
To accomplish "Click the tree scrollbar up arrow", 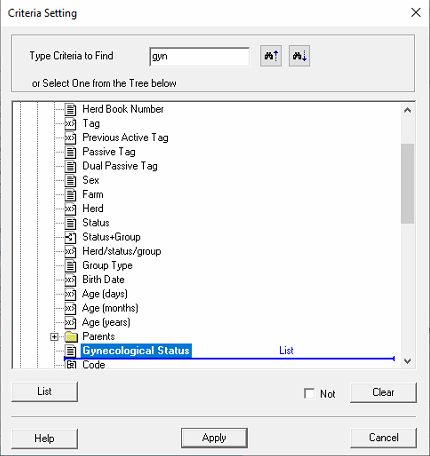I will 407,110.
